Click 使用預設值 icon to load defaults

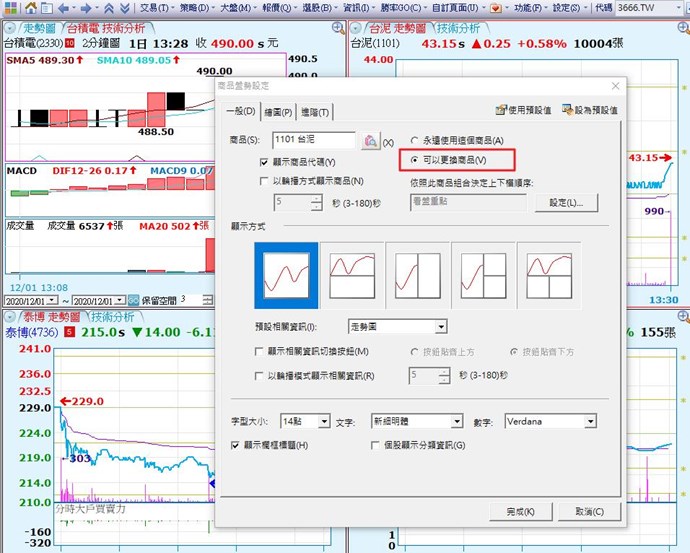(502, 110)
